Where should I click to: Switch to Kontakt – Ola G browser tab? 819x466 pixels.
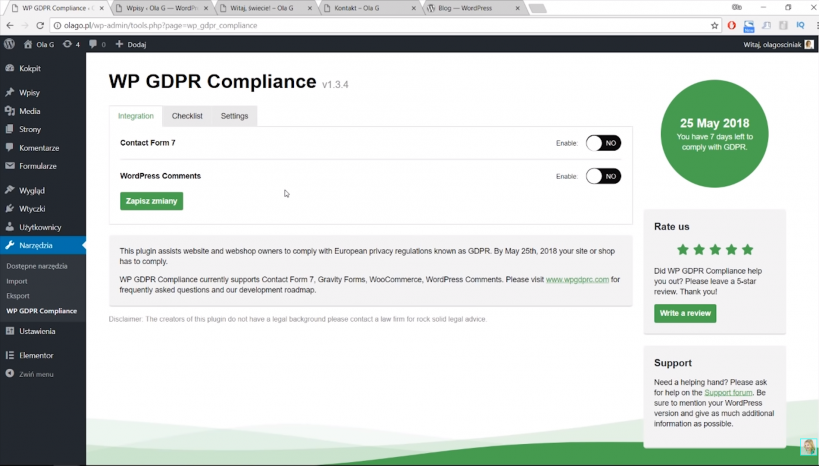(369, 8)
